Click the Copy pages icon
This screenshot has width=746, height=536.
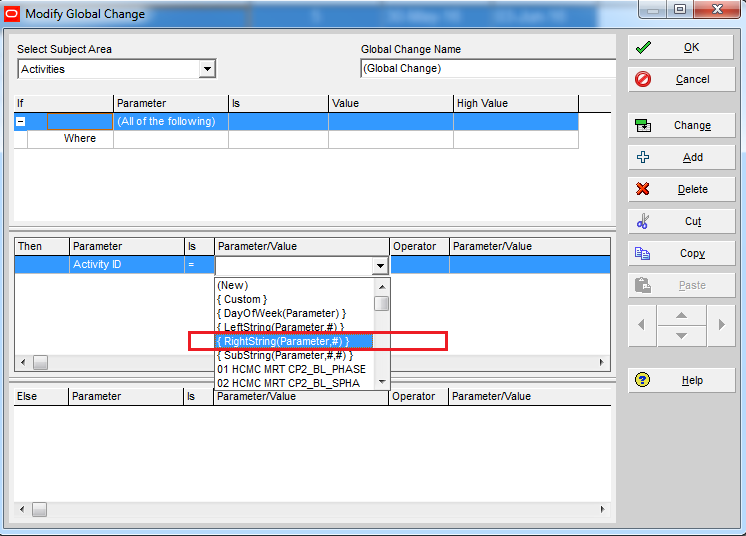[x=643, y=254]
